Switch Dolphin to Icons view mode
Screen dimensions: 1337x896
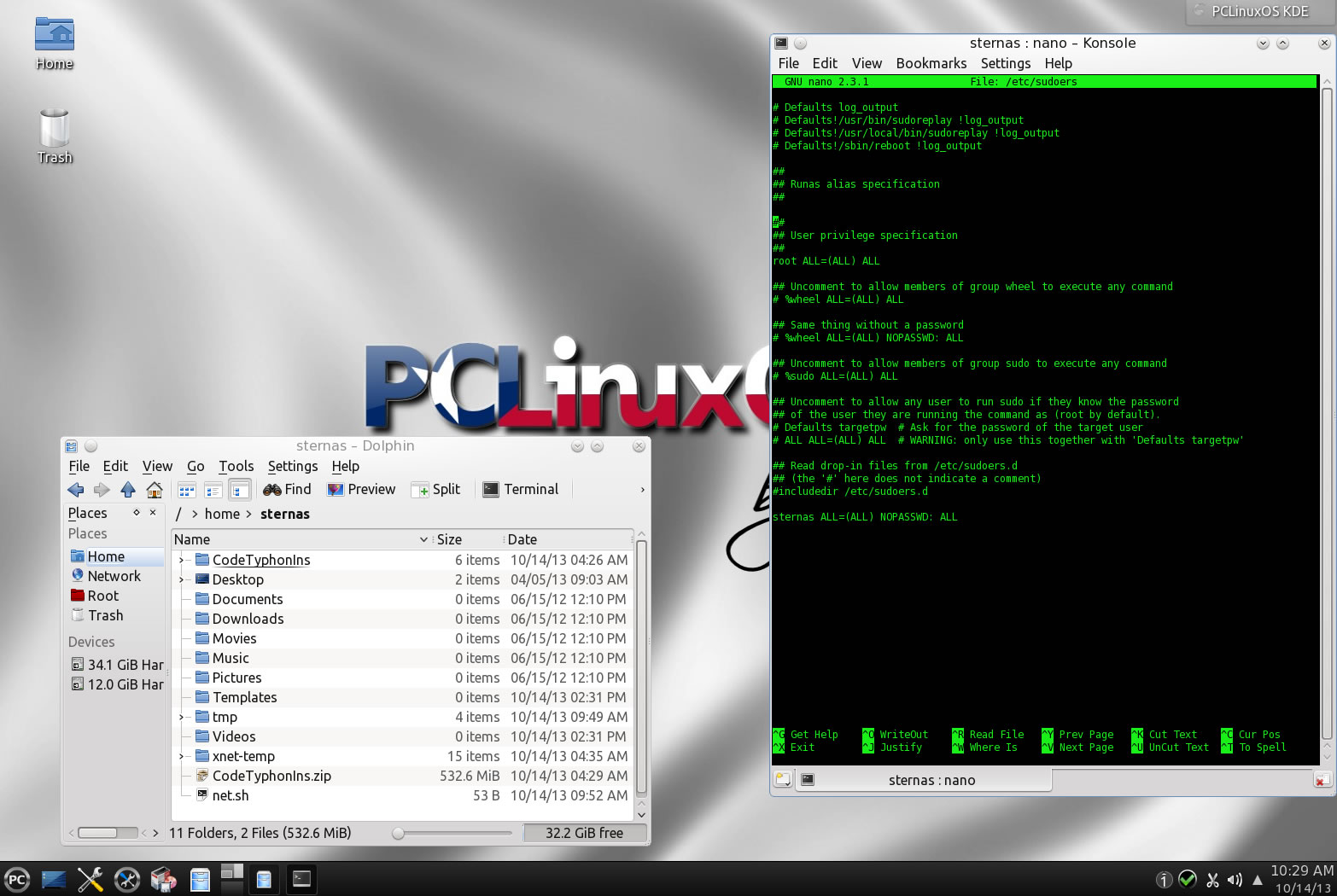pyautogui.click(x=187, y=490)
